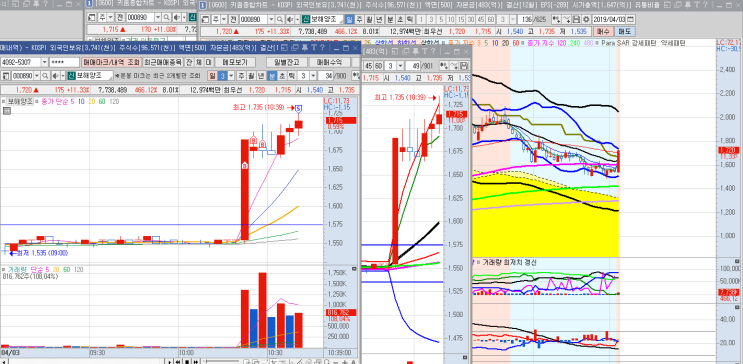Screen dimensions: 743x364
Task: Click the 매매마크/내역 조회 button
Action: (x=111, y=63)
